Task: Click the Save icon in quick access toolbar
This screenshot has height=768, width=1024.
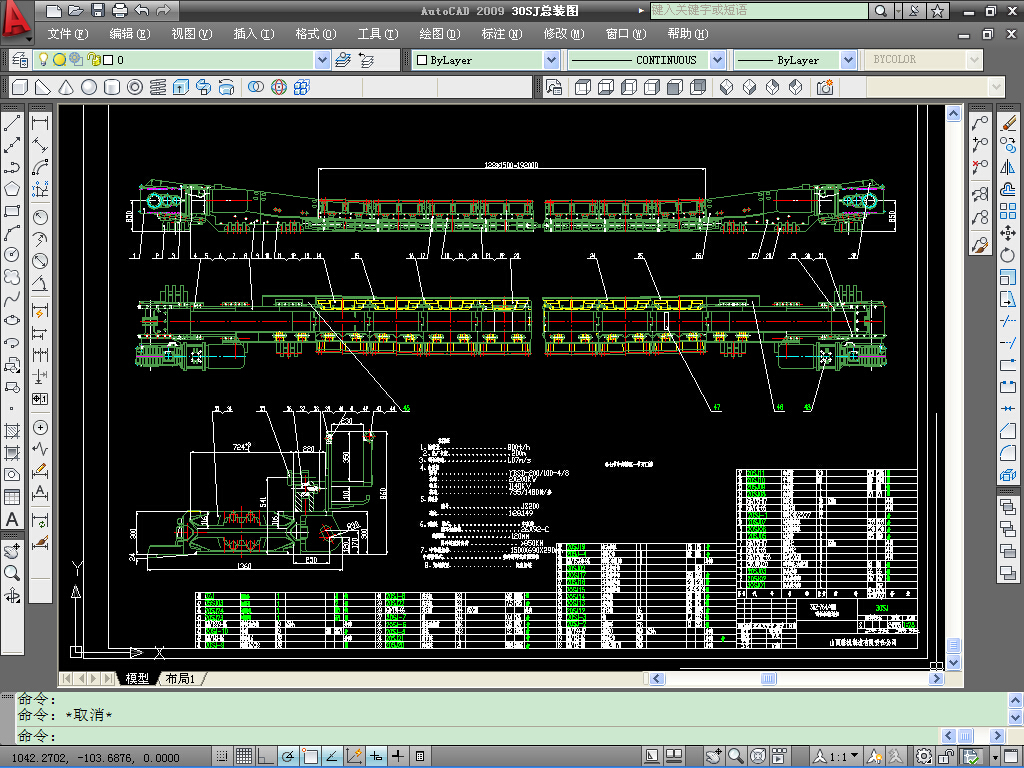Action: [98, 10]
